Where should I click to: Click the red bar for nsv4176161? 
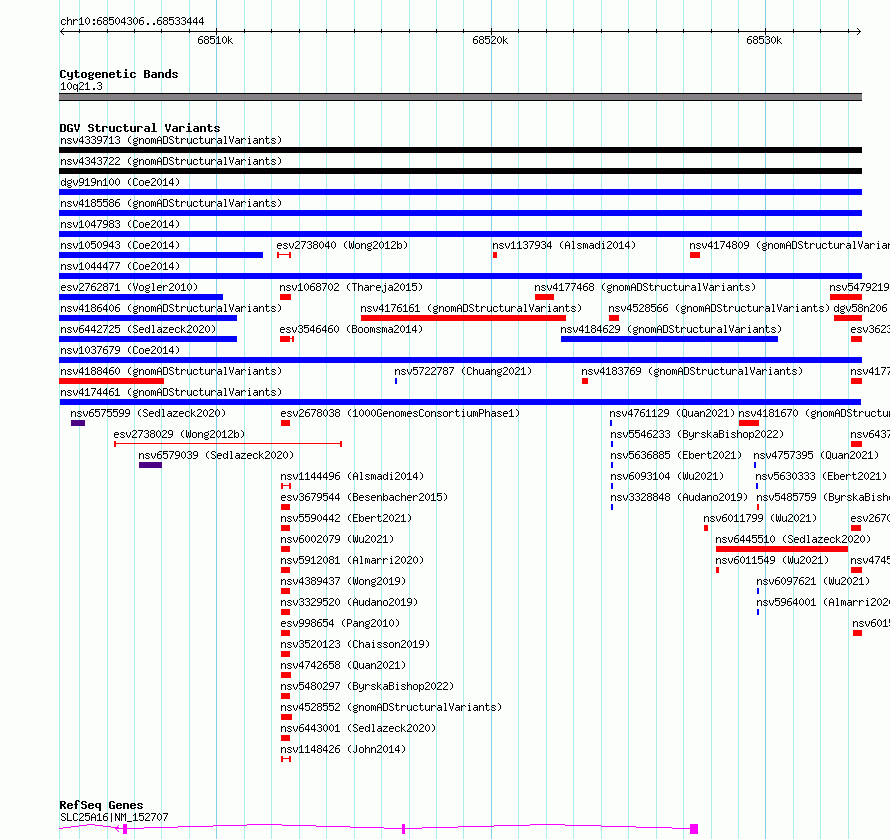[463, 318]
